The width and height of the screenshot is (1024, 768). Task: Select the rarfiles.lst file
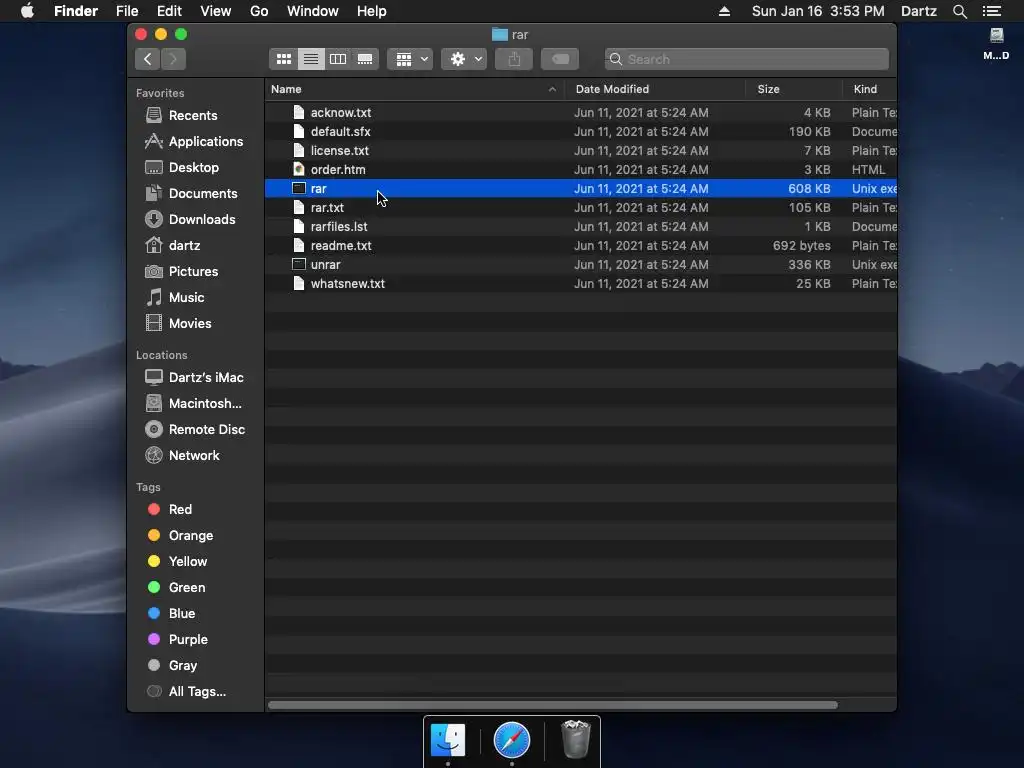click(581, 227)
